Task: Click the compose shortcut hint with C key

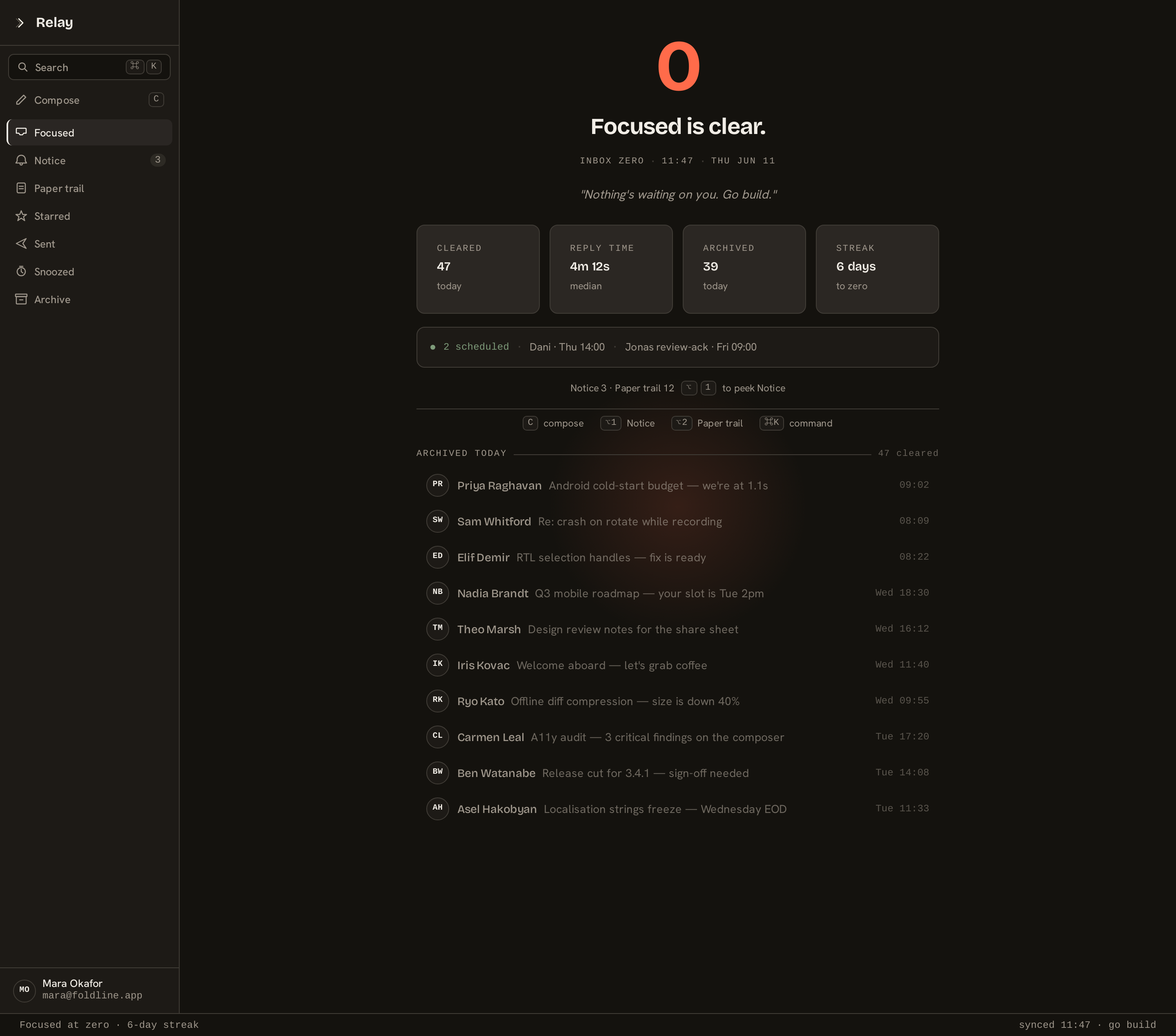Action: (x=553, y=423)
